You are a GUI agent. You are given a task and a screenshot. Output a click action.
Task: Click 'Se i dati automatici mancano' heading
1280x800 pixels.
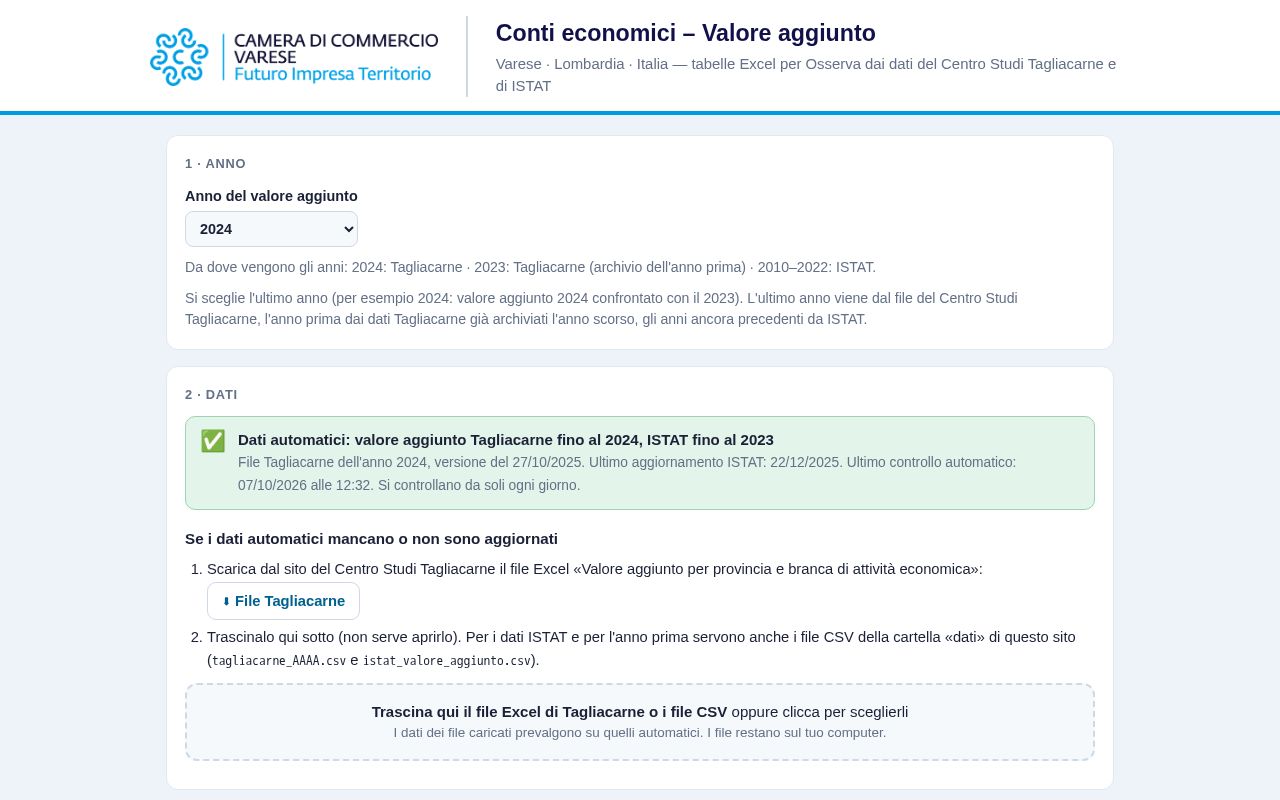click(x=371, y=539)
